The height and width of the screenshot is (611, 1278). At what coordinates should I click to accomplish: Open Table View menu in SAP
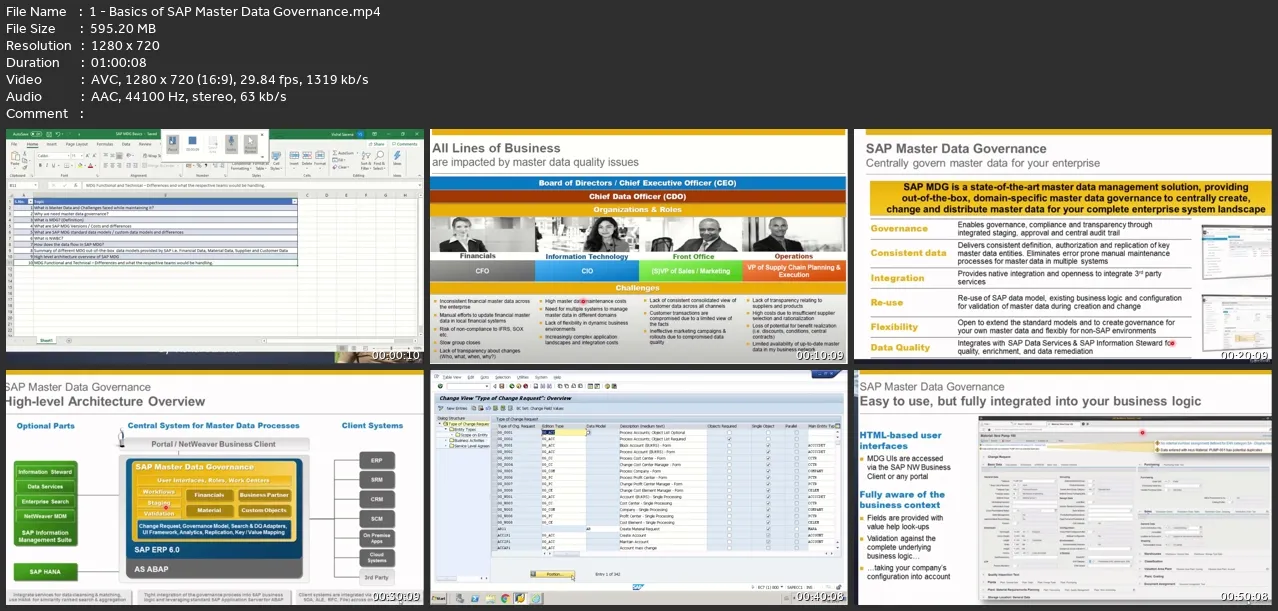[452, 377]
